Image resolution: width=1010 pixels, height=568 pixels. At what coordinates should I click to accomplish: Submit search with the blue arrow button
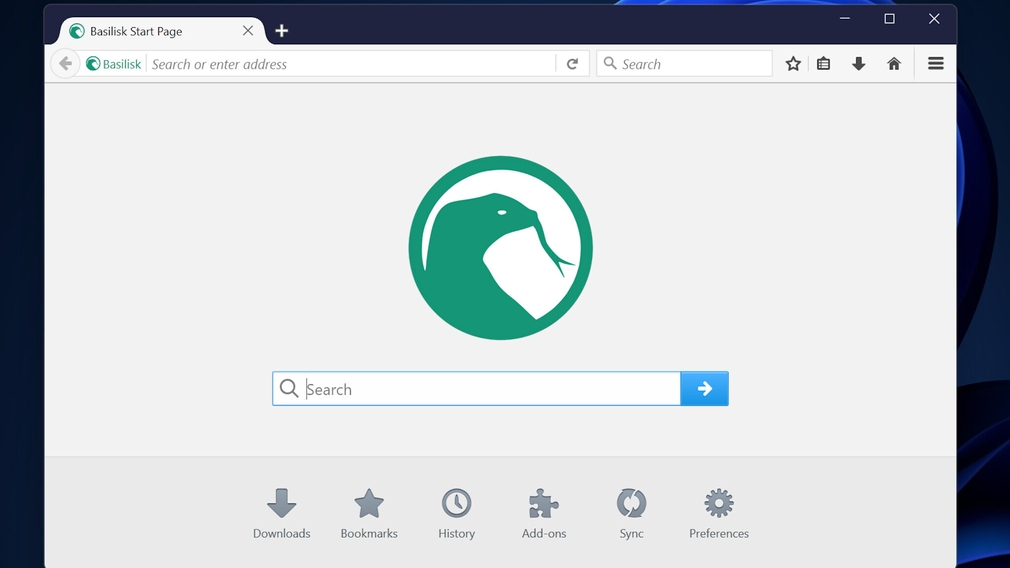point(705,388)
